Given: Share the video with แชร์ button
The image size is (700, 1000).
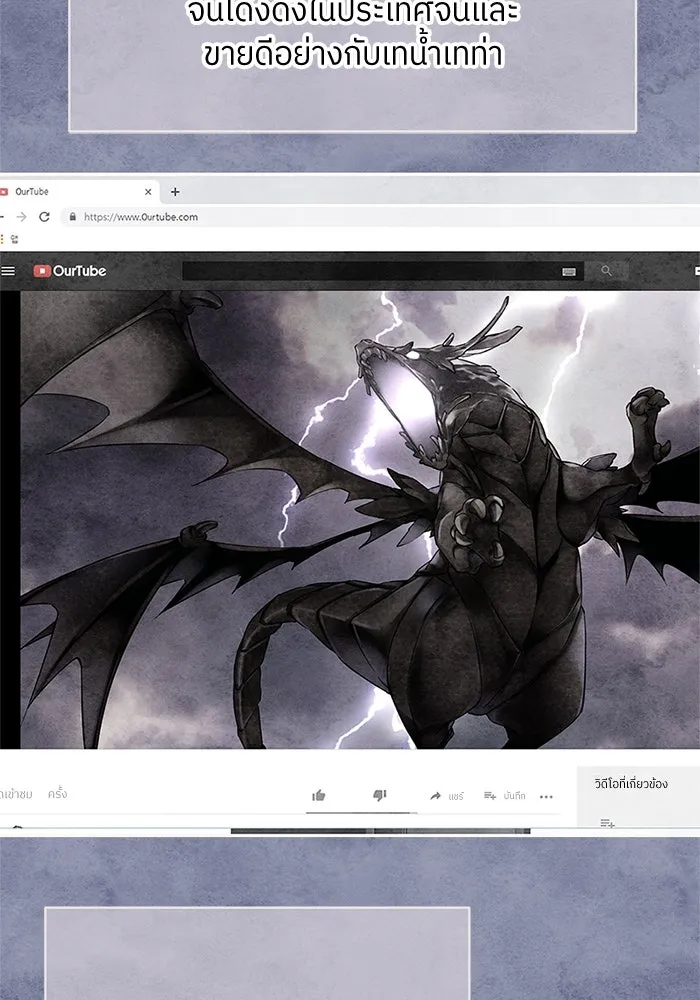Looking at the screenshot, I should pos(446,796).
